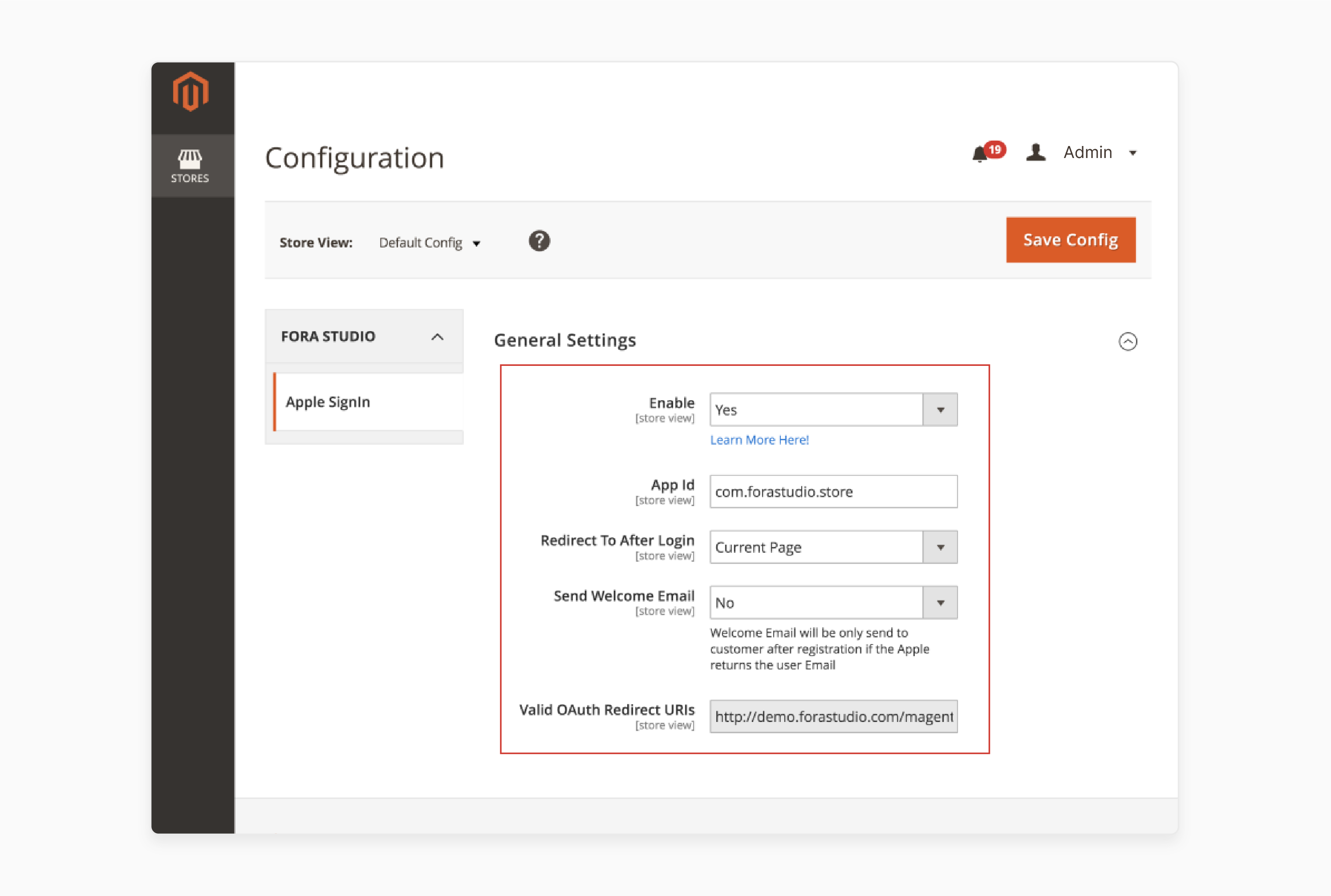The height and width of the screenshot is (896, 1331).
Task: Click the Configuration page title
Action: pyautogui.click(x=354, y=158)
